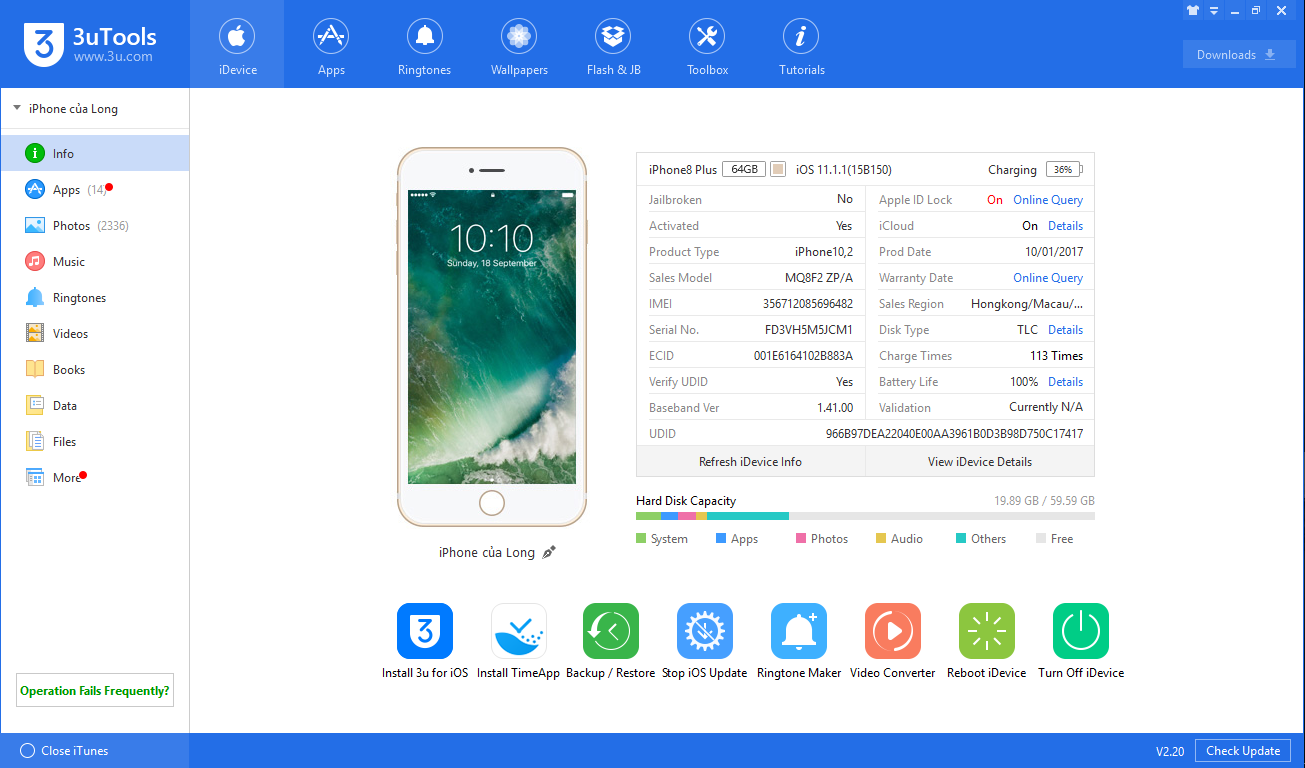Launch the Video Converter tool
Viewport: 1305px width, 768px height.
pos(892,631)
